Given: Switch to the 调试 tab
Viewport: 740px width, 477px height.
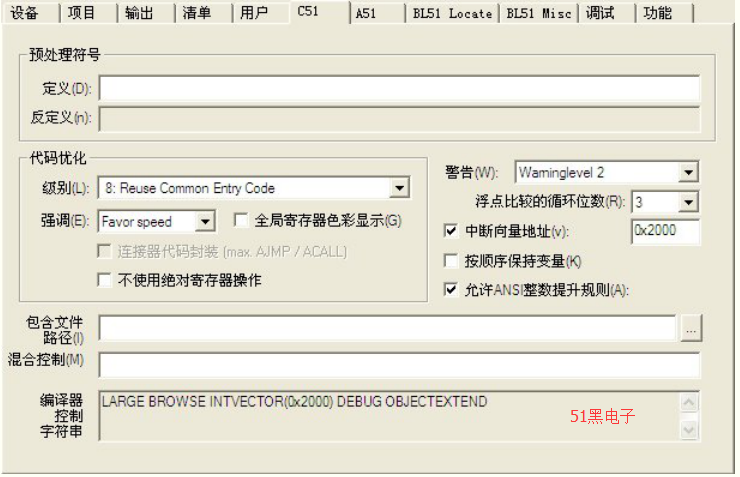Looking at the screenshot, I should [607, 13].
